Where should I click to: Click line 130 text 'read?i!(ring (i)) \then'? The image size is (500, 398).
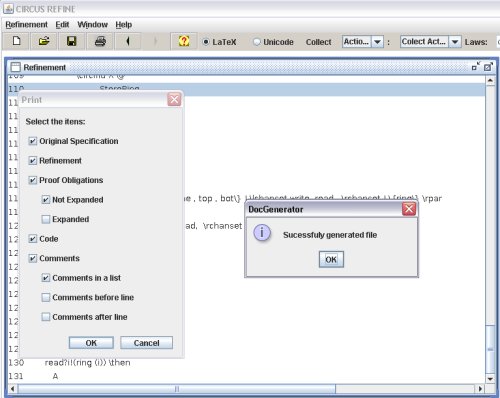pos(87,363)
